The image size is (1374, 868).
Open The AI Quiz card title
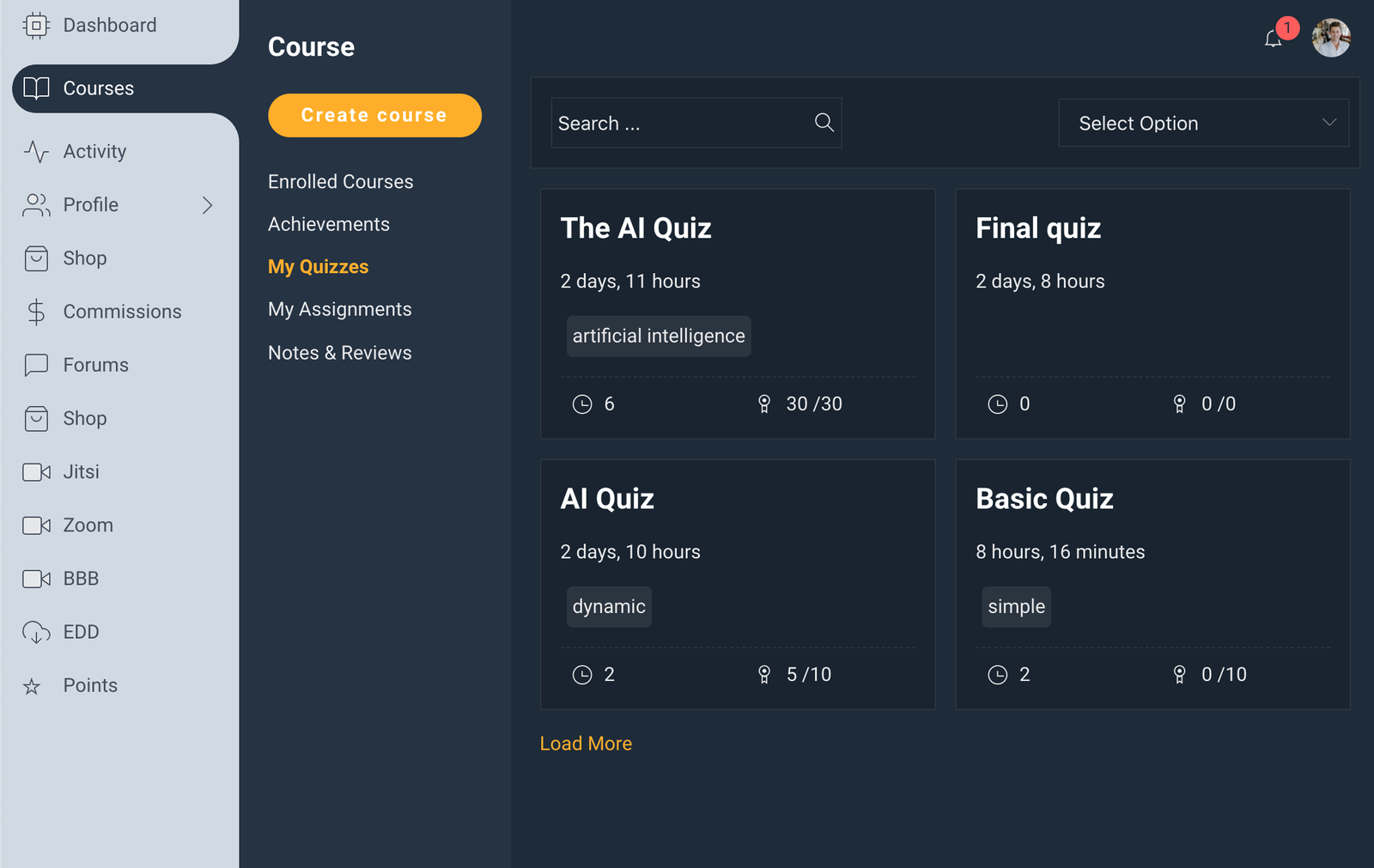(635, 228)
